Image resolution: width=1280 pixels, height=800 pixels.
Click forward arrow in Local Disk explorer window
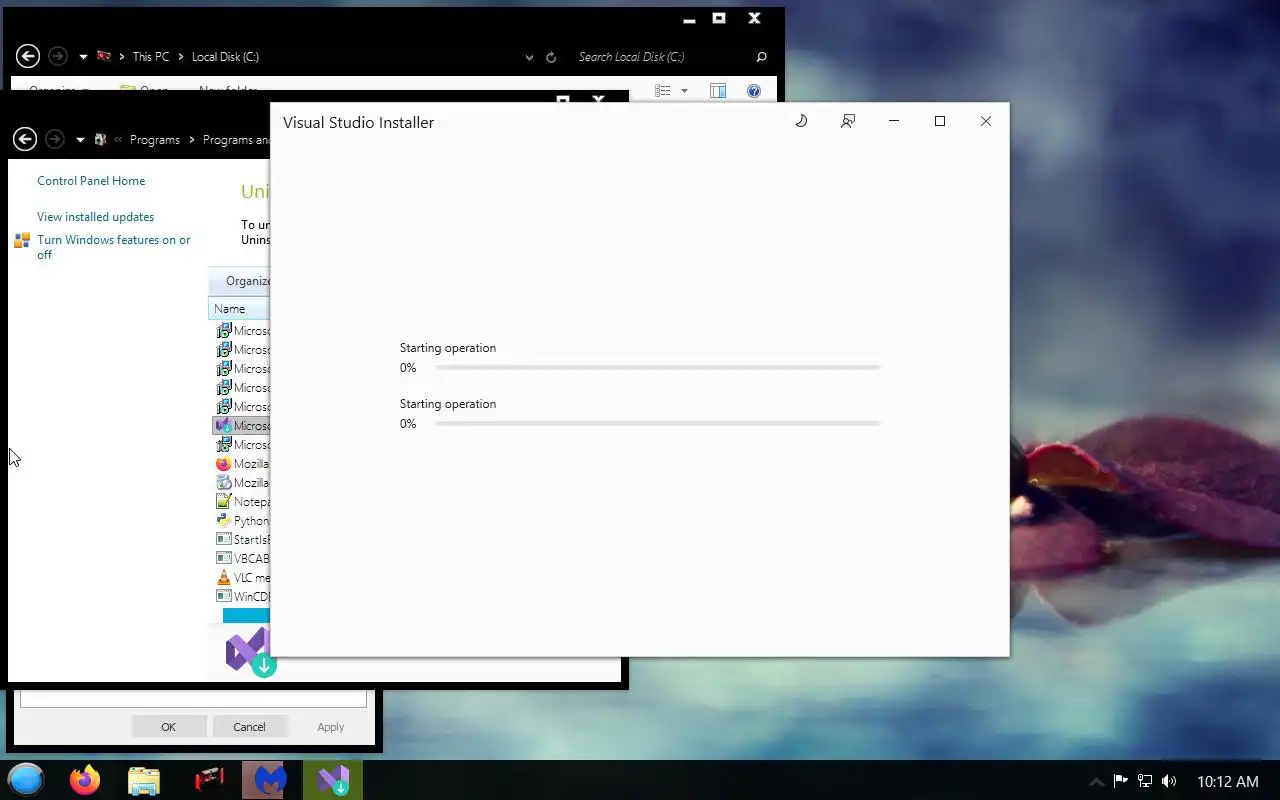point(58,57)
